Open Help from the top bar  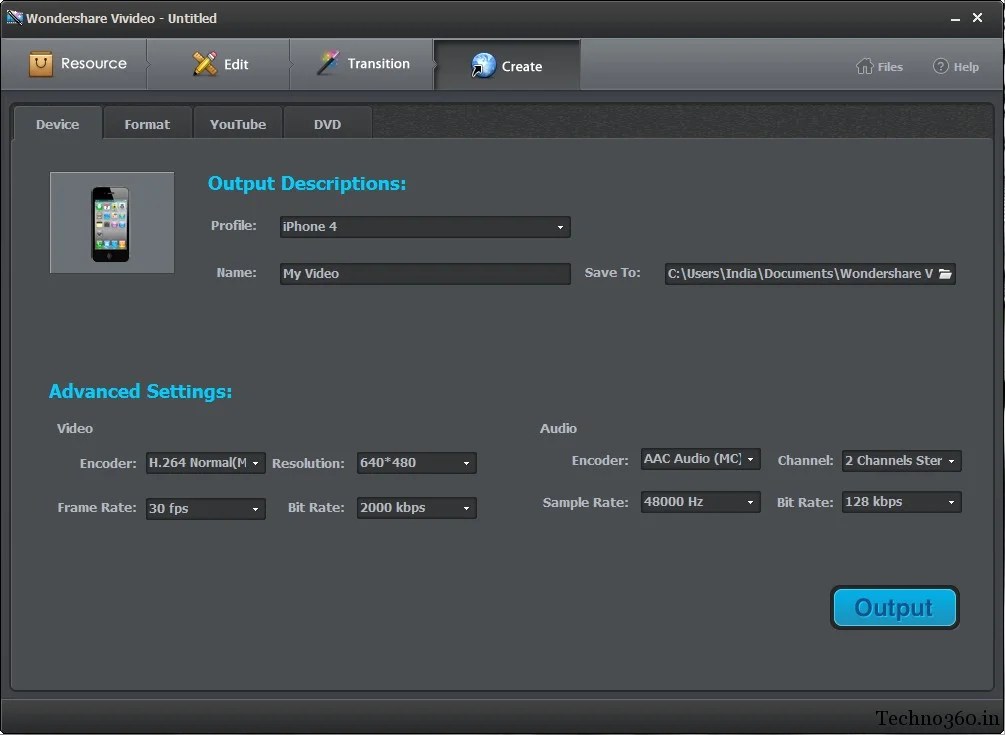(x=956, y=67)
